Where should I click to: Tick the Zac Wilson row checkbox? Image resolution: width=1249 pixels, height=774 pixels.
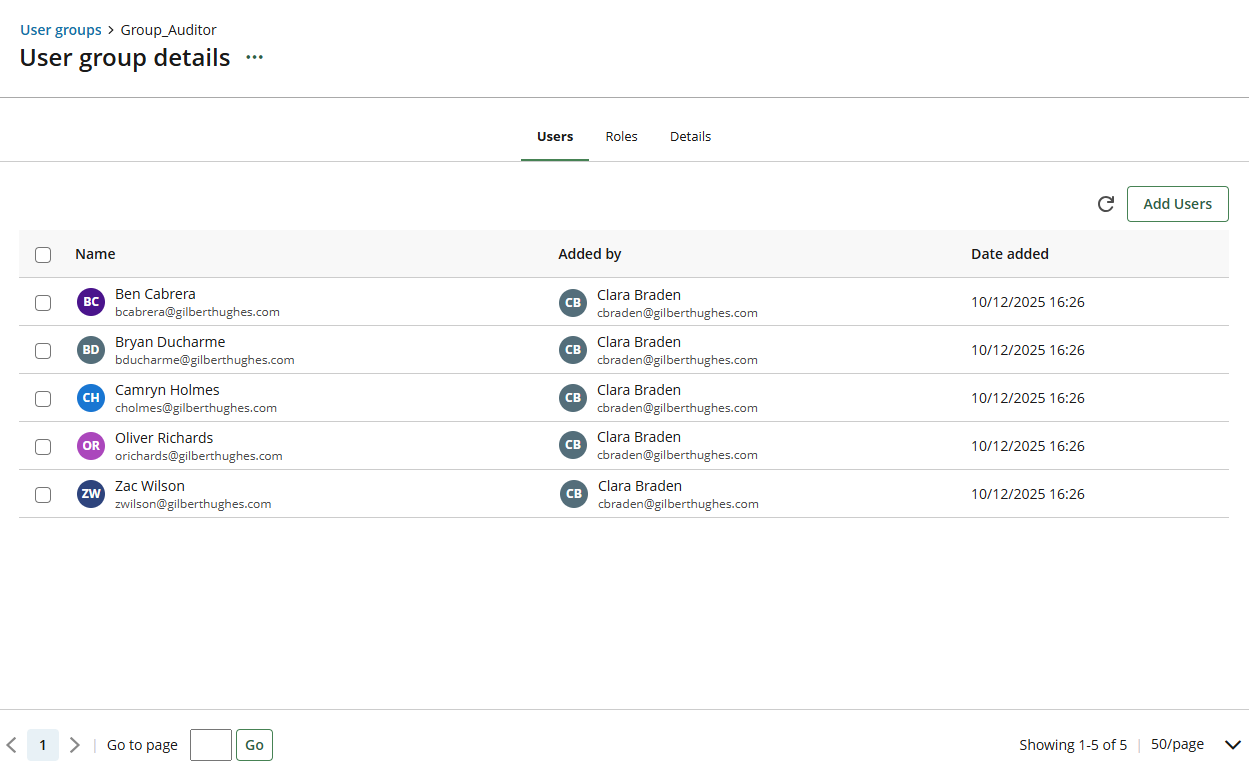(x=43, y=495)
